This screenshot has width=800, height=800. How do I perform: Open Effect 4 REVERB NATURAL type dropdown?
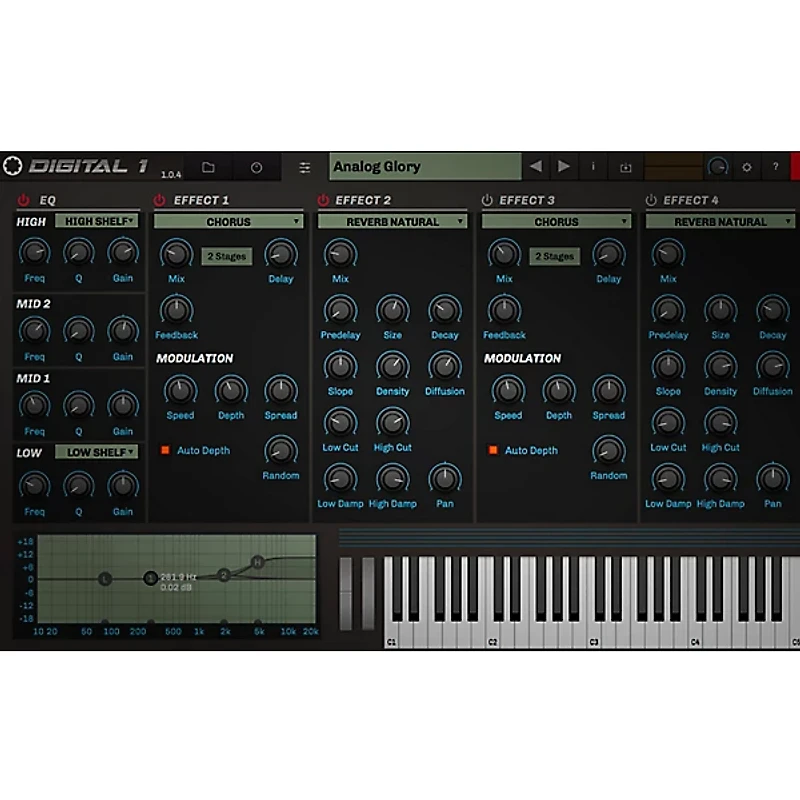tap(720, 221)
